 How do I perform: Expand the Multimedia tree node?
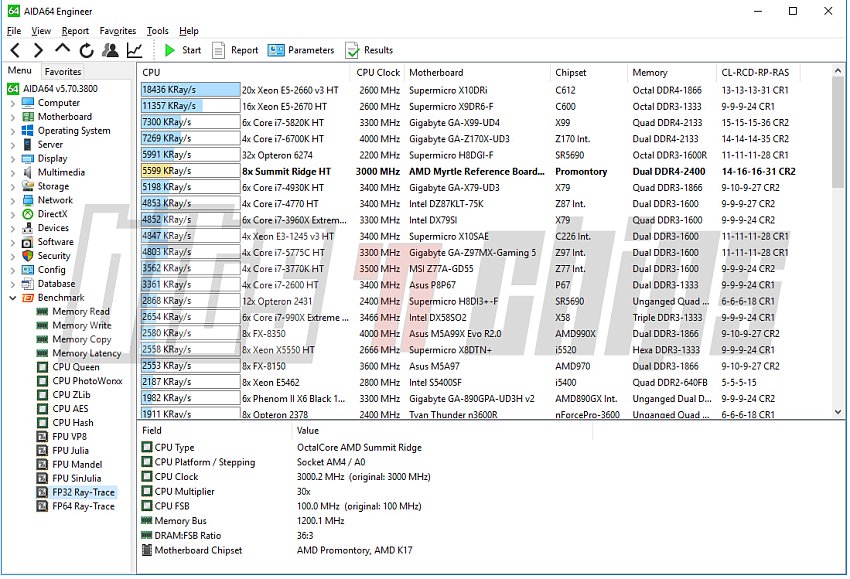click(x=12, y=173)
